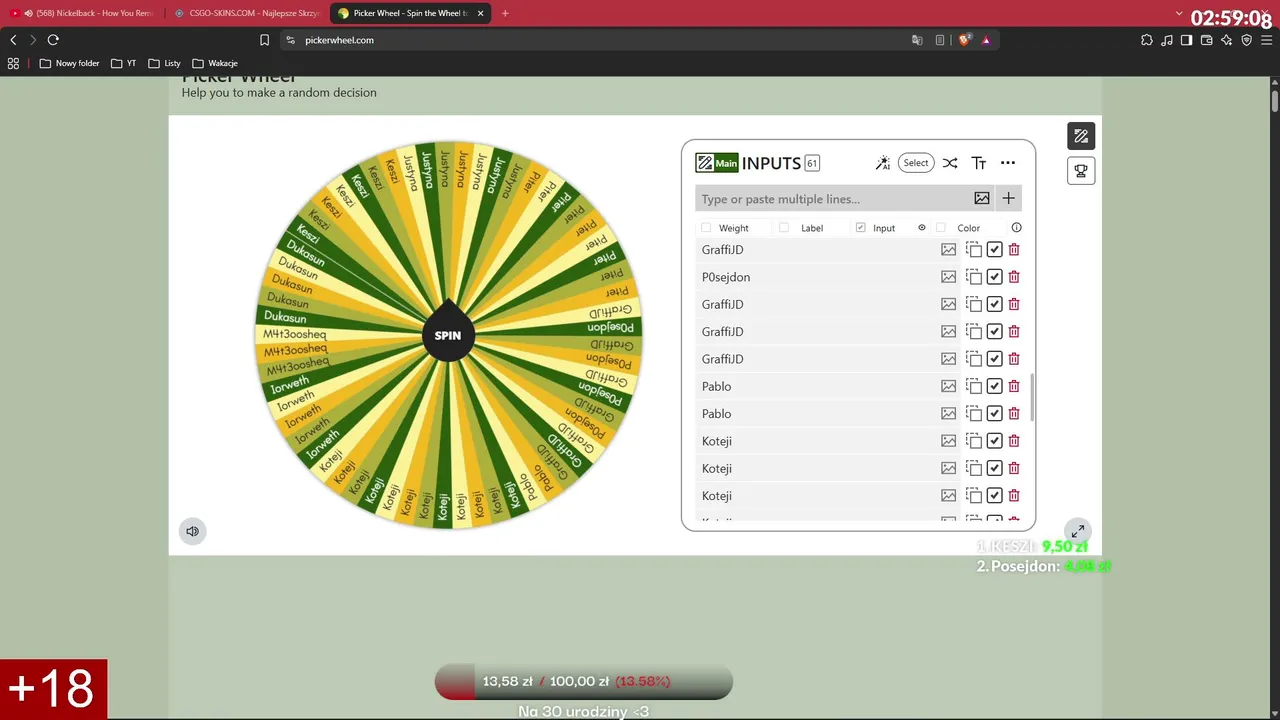Open the text size Tt option
Screen dimensions: 1280x720
pos(979,163)
